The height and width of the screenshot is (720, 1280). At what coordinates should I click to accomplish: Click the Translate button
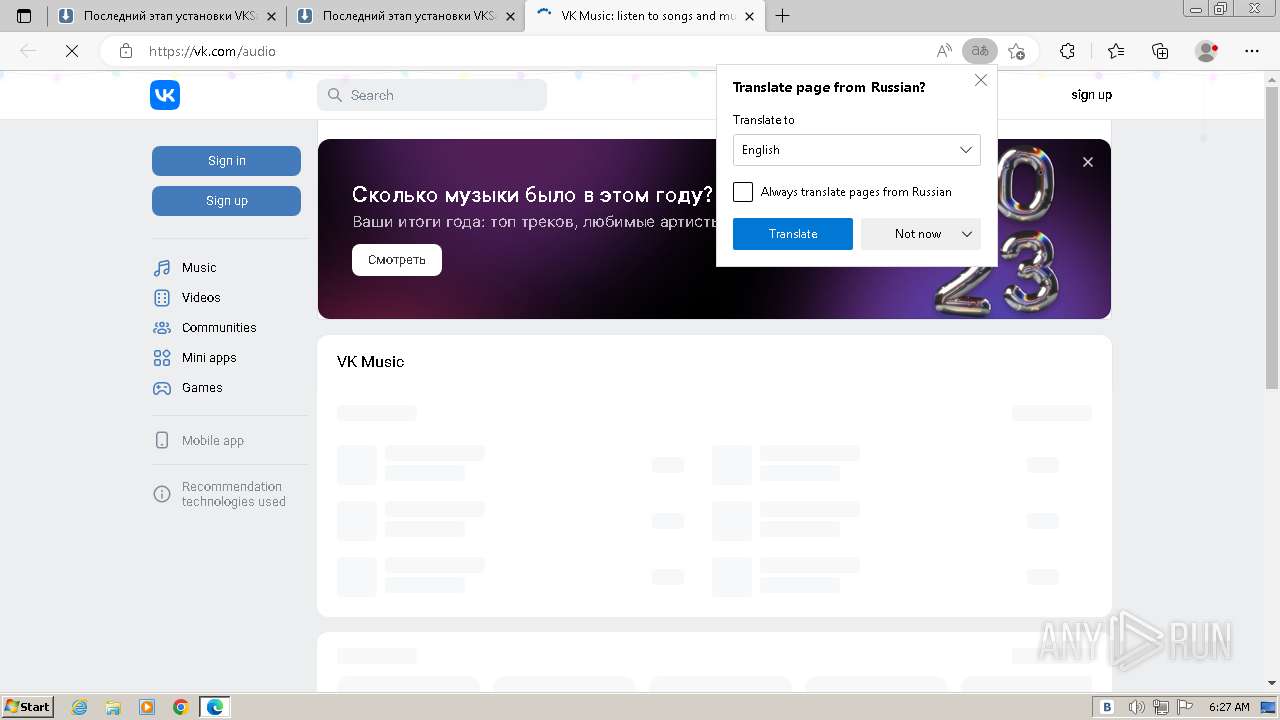click(793, 234)
